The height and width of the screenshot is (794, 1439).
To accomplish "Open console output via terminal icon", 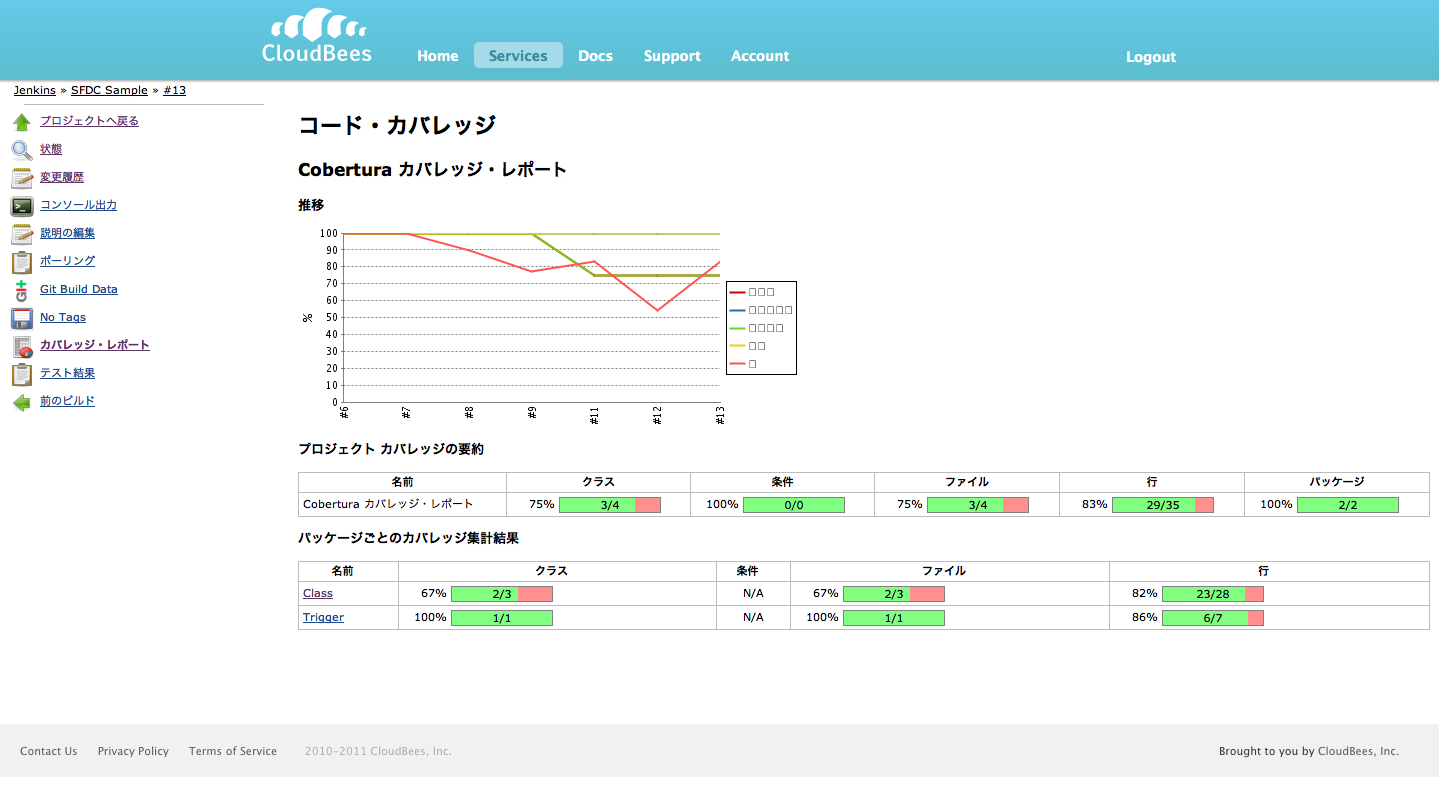I will click(21, 207).
